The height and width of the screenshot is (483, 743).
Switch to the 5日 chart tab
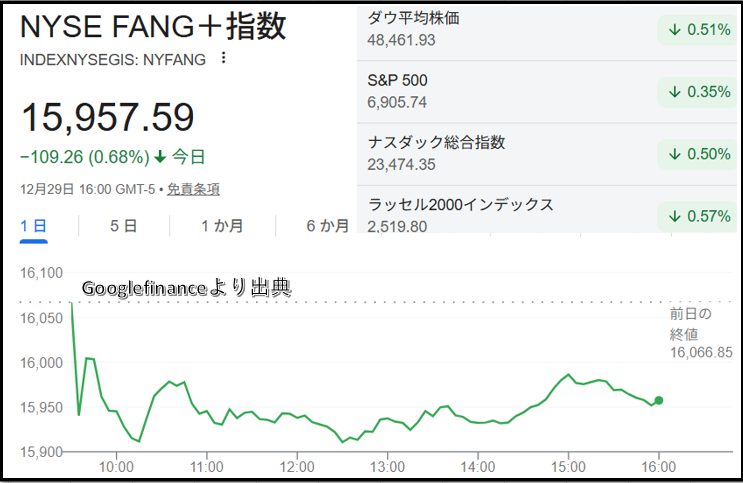pyautogui.click(x=123, y=226)
